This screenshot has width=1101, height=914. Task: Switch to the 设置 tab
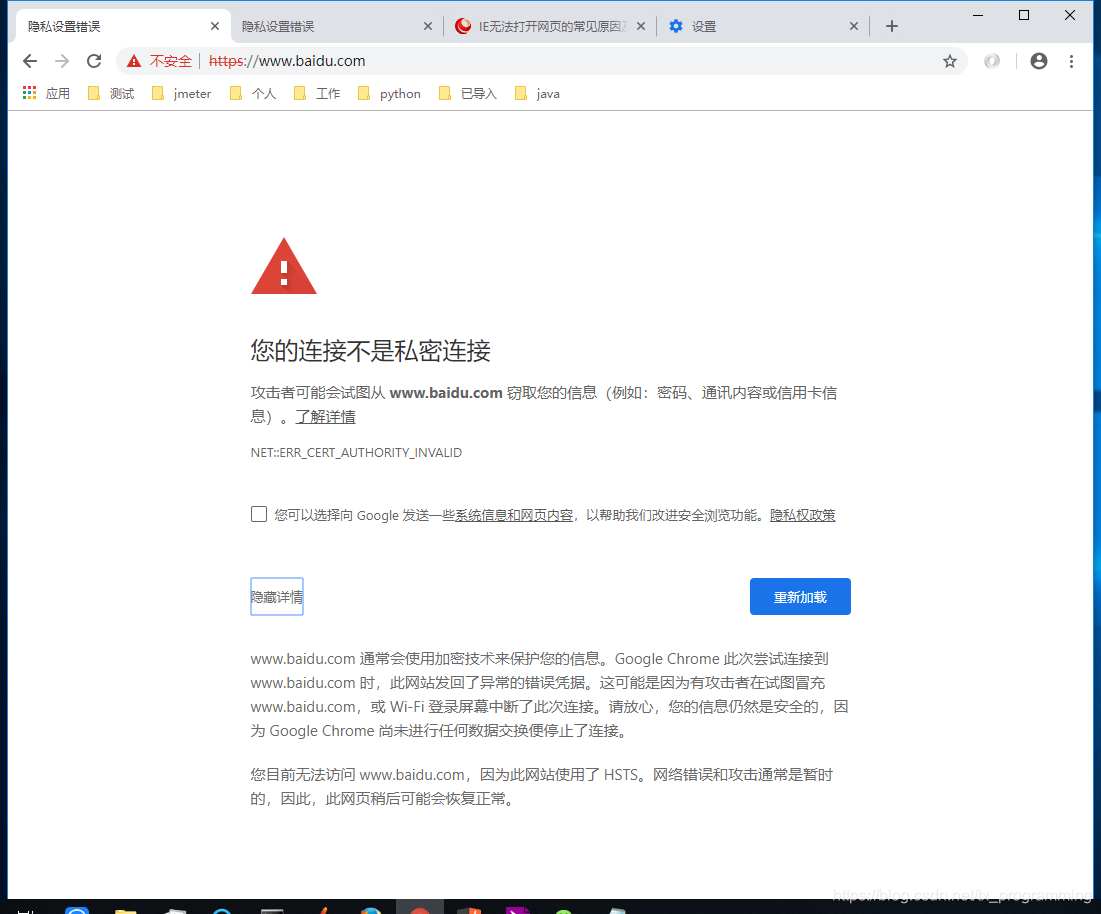[763, 27]
